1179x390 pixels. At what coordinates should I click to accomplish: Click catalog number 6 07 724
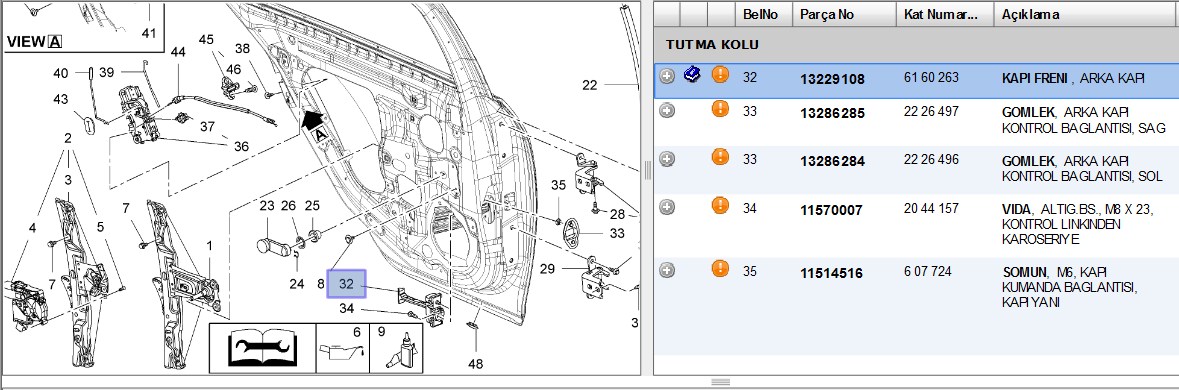[928, 271]
